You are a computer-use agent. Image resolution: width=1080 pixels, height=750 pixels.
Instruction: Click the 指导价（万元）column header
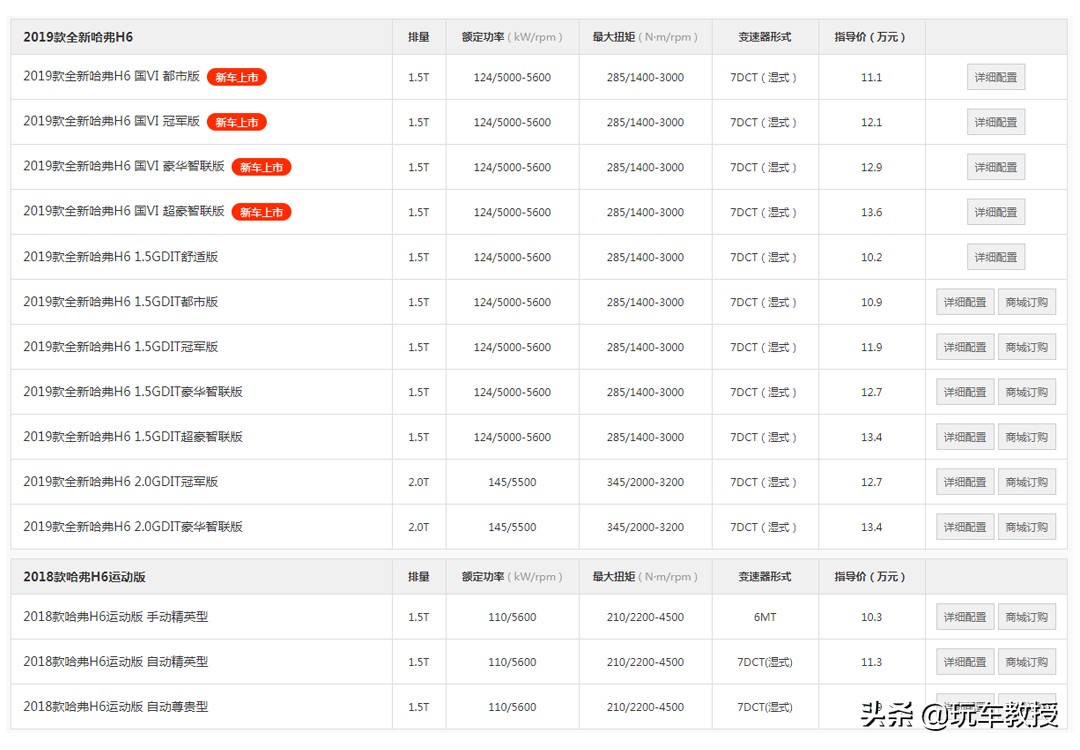[869, 36]
